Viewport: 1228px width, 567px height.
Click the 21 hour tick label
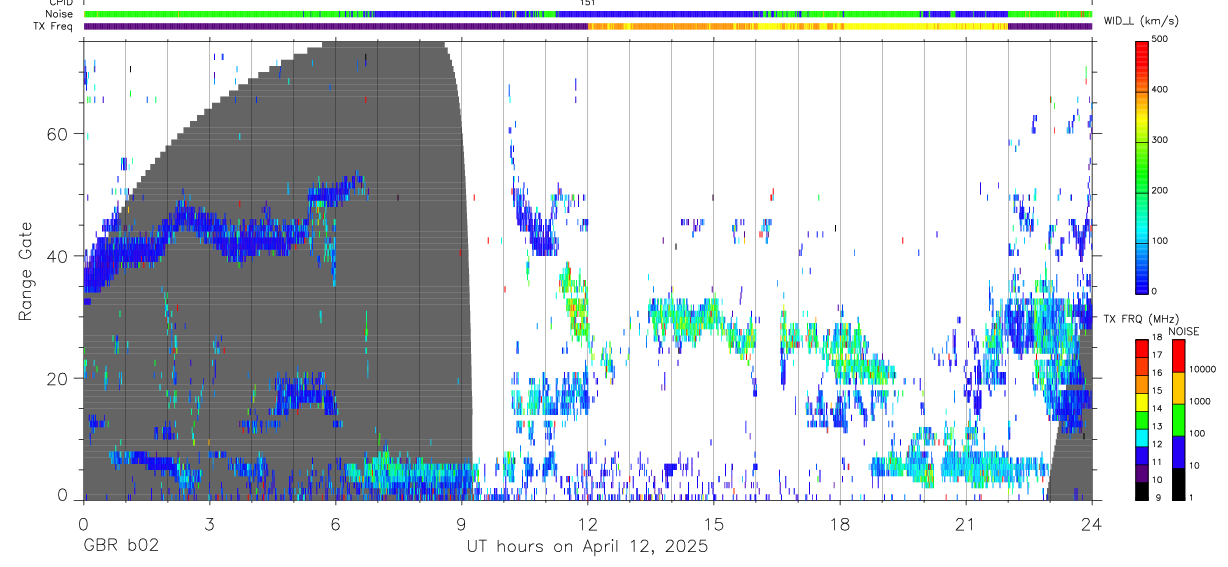966,524
